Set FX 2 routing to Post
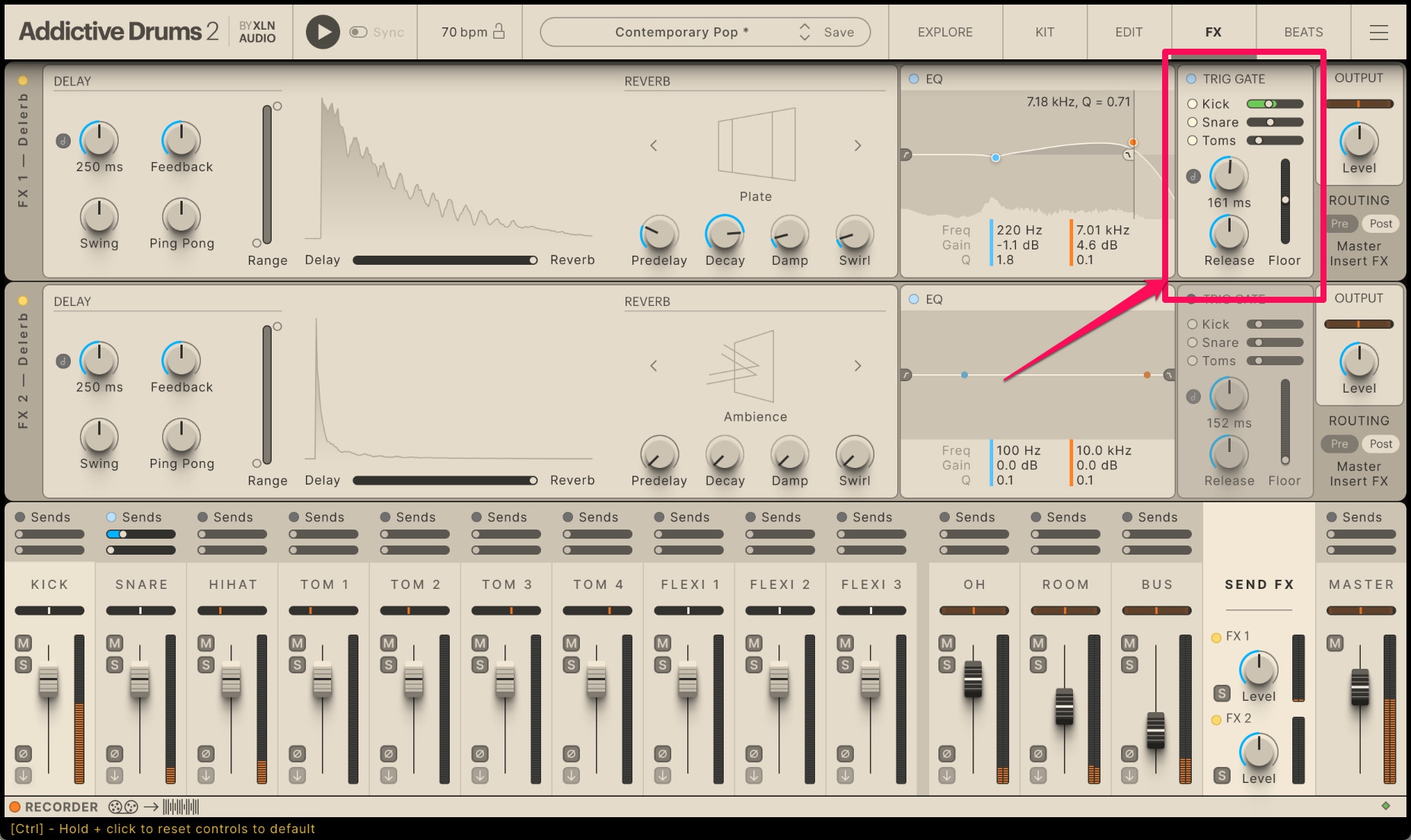This screenshot has width=1411, height=840. [x=1381, y=444]
